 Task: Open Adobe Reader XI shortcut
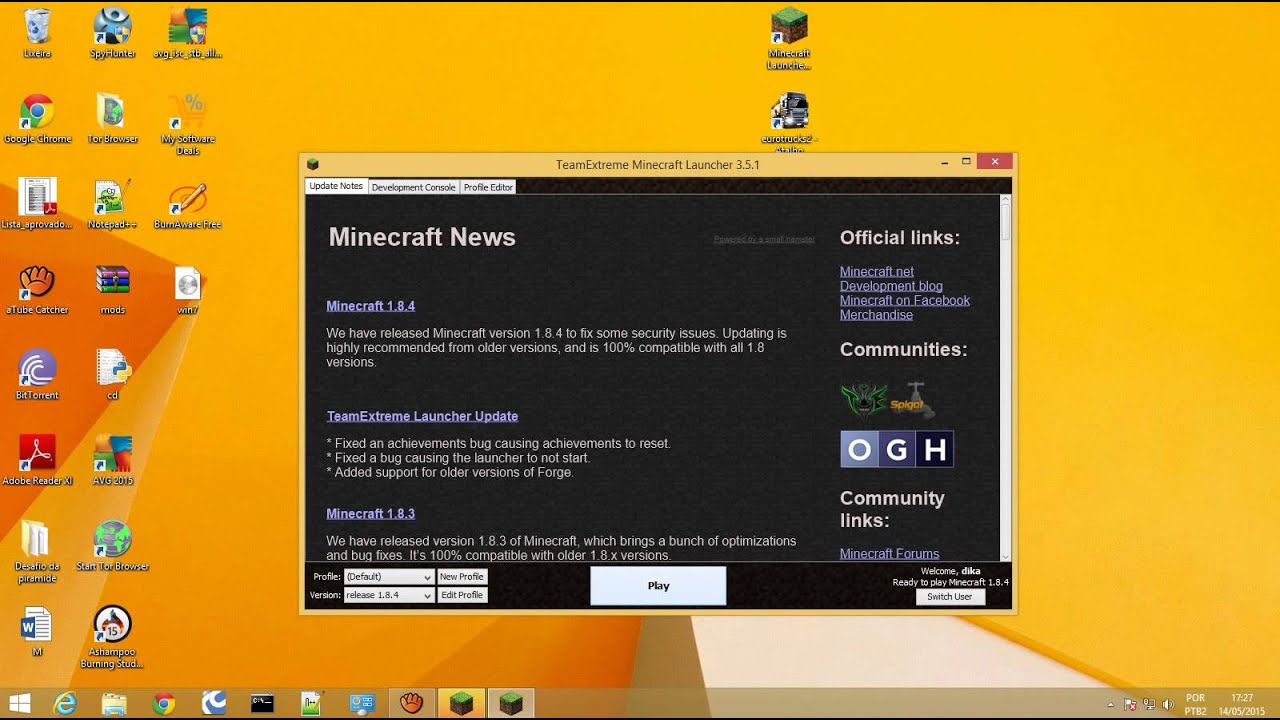pos(37,460)
